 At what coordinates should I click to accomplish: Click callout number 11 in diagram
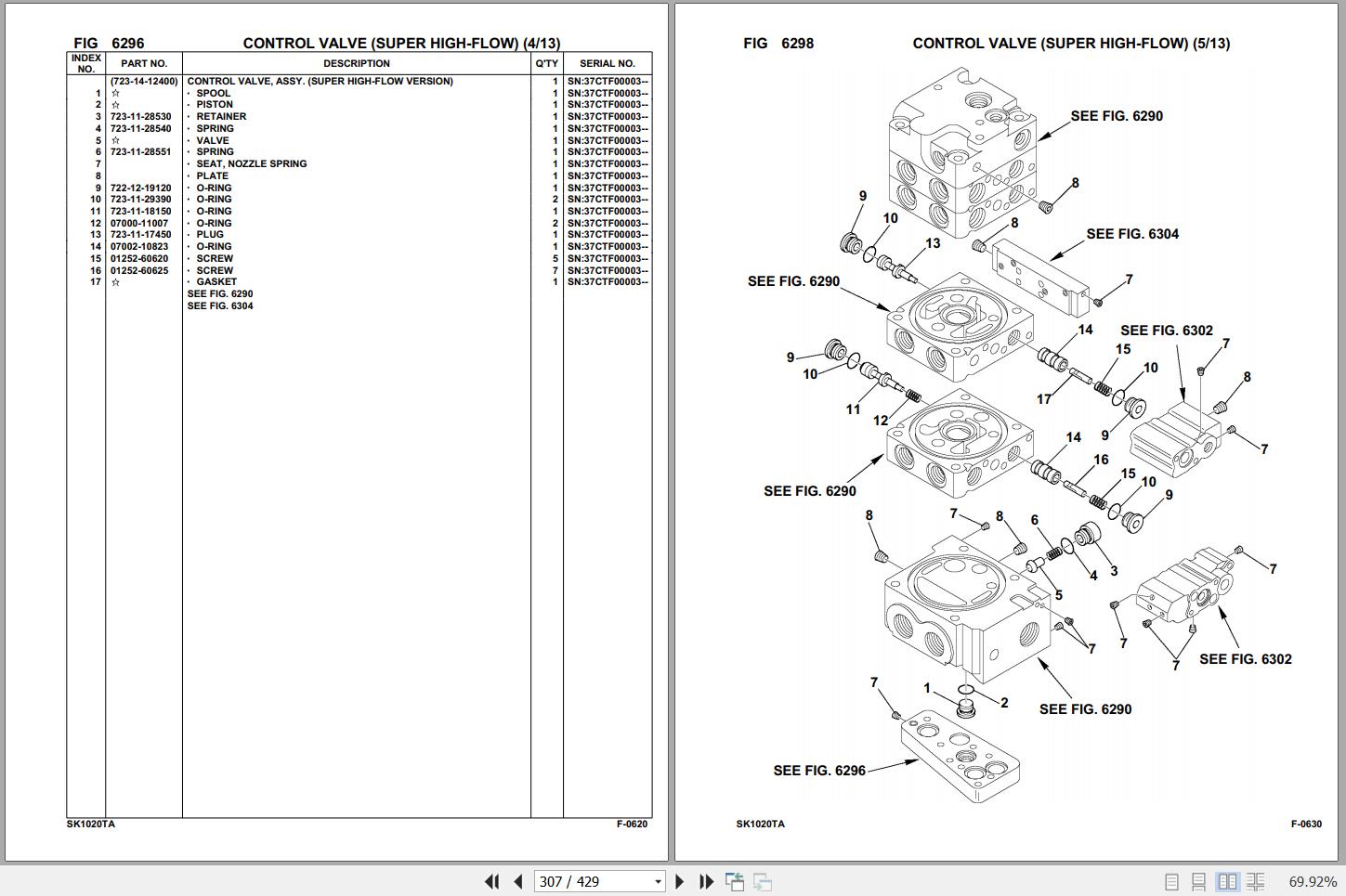[853, 409]
